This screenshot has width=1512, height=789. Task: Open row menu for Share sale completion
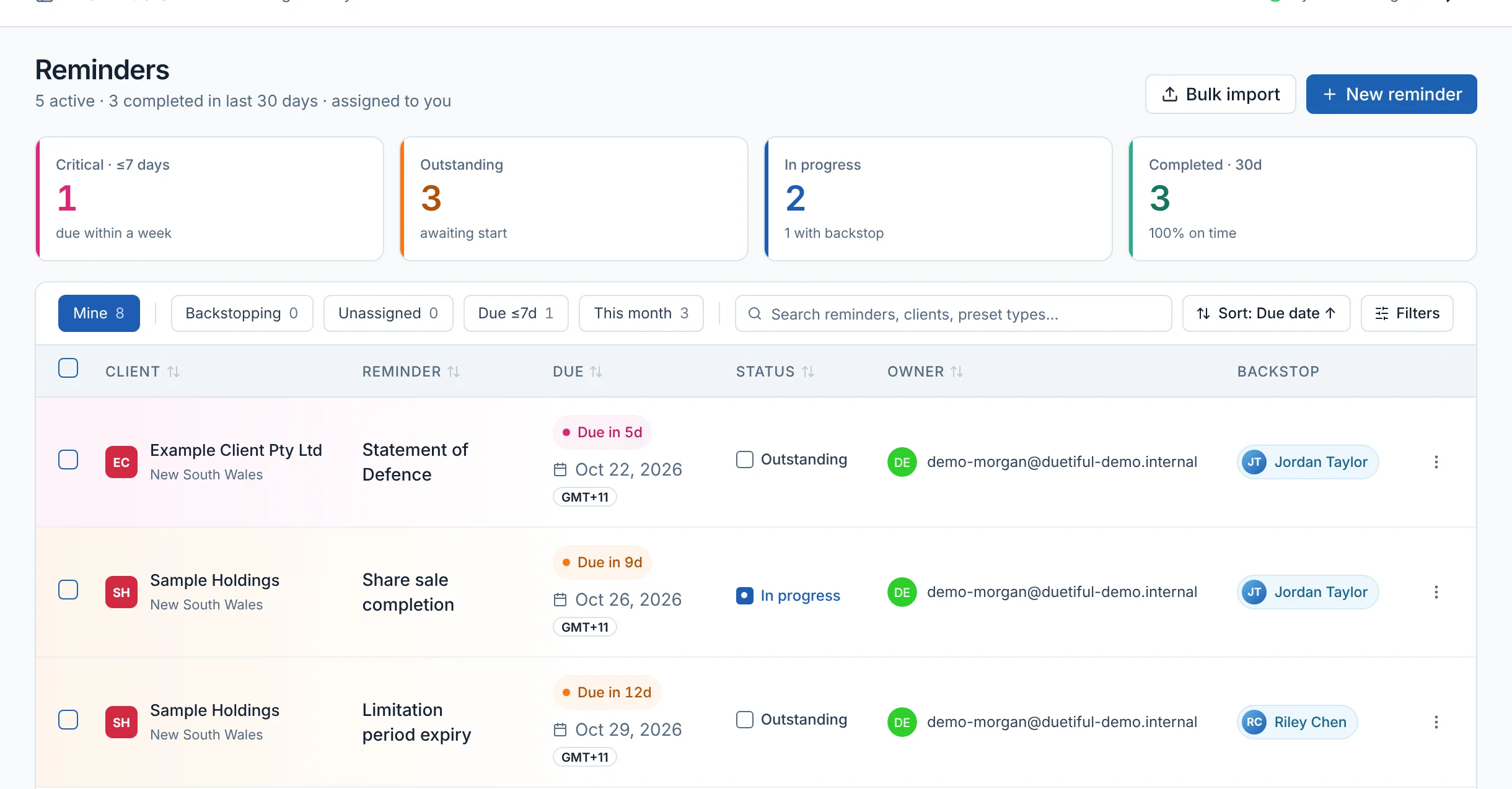coord(1436,592)
